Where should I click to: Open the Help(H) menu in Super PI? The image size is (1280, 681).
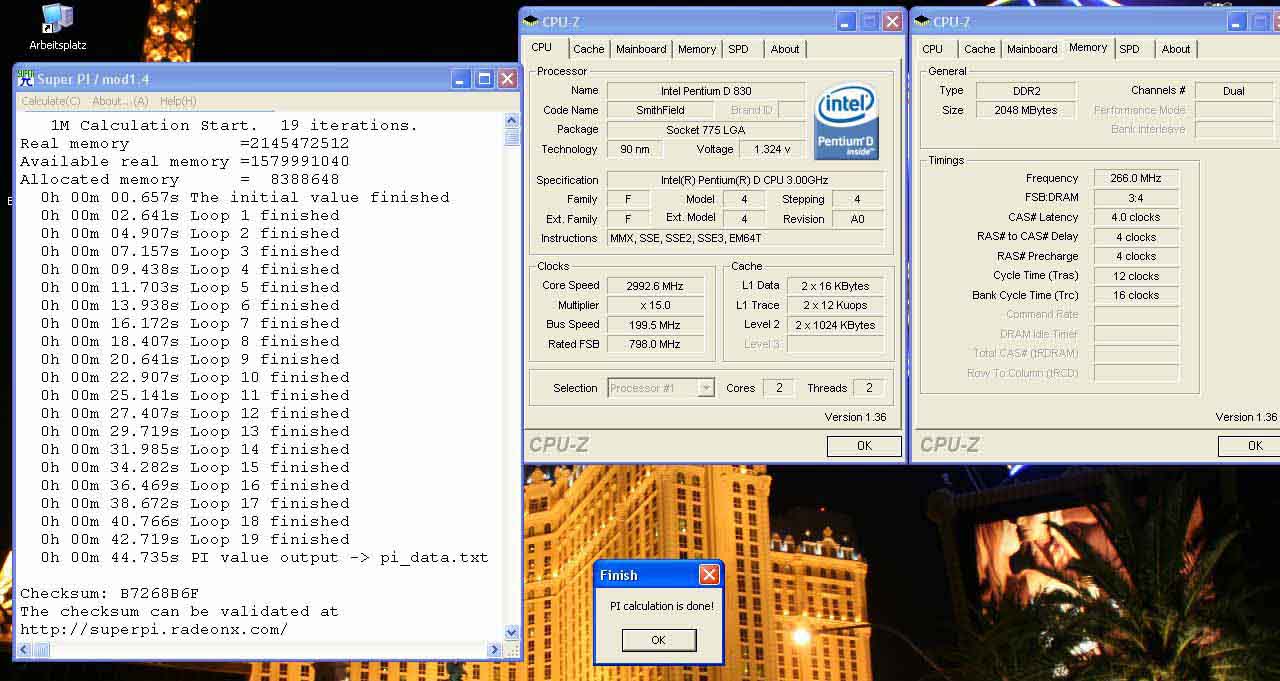178,101
